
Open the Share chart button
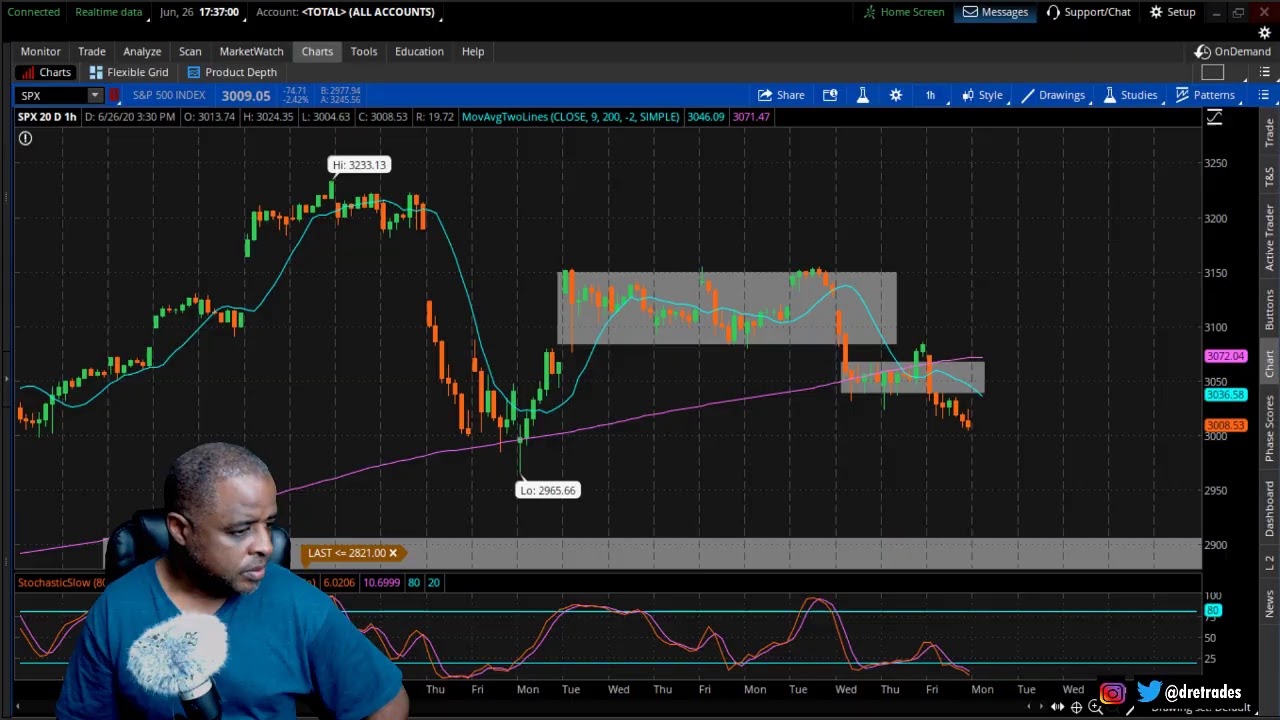click(780, 95)
